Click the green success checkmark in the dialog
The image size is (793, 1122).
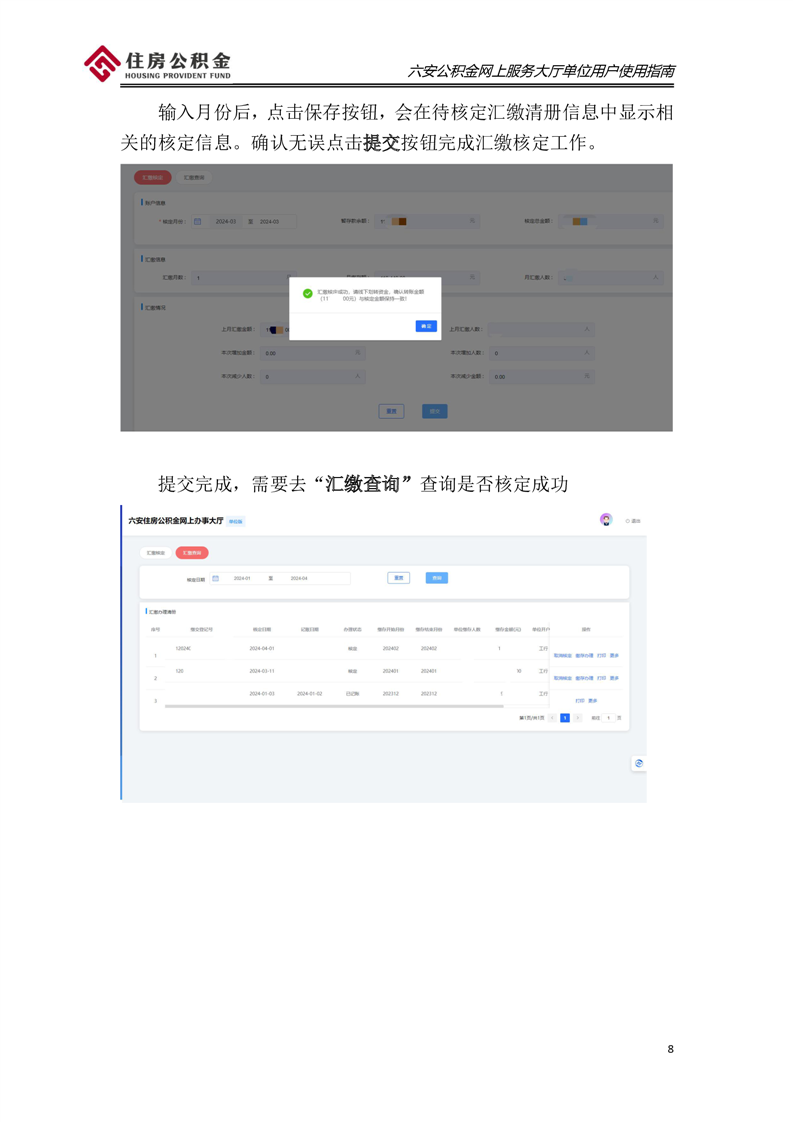coord(307,293)
